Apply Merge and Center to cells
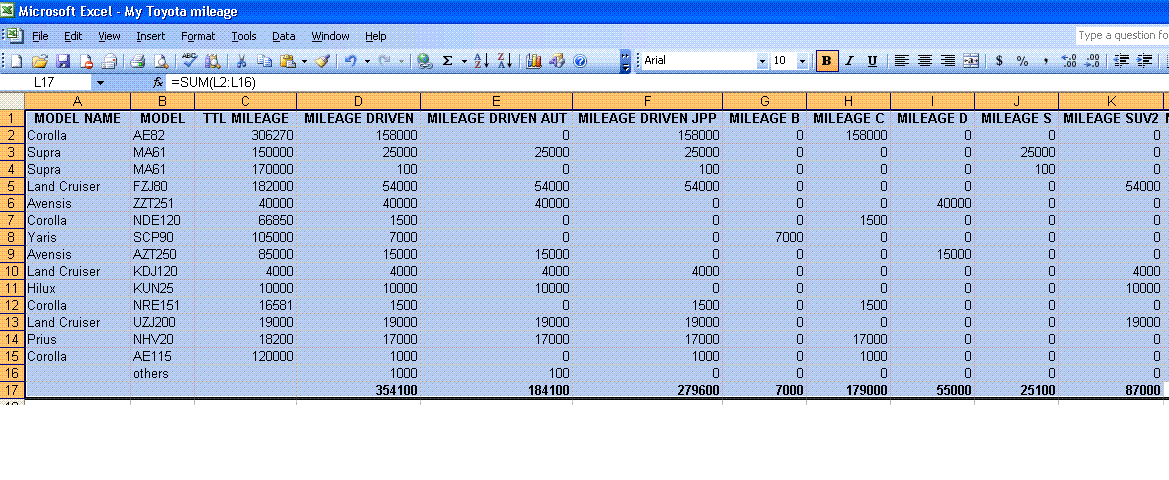The image size is (1169, 480). pos(971,61)
